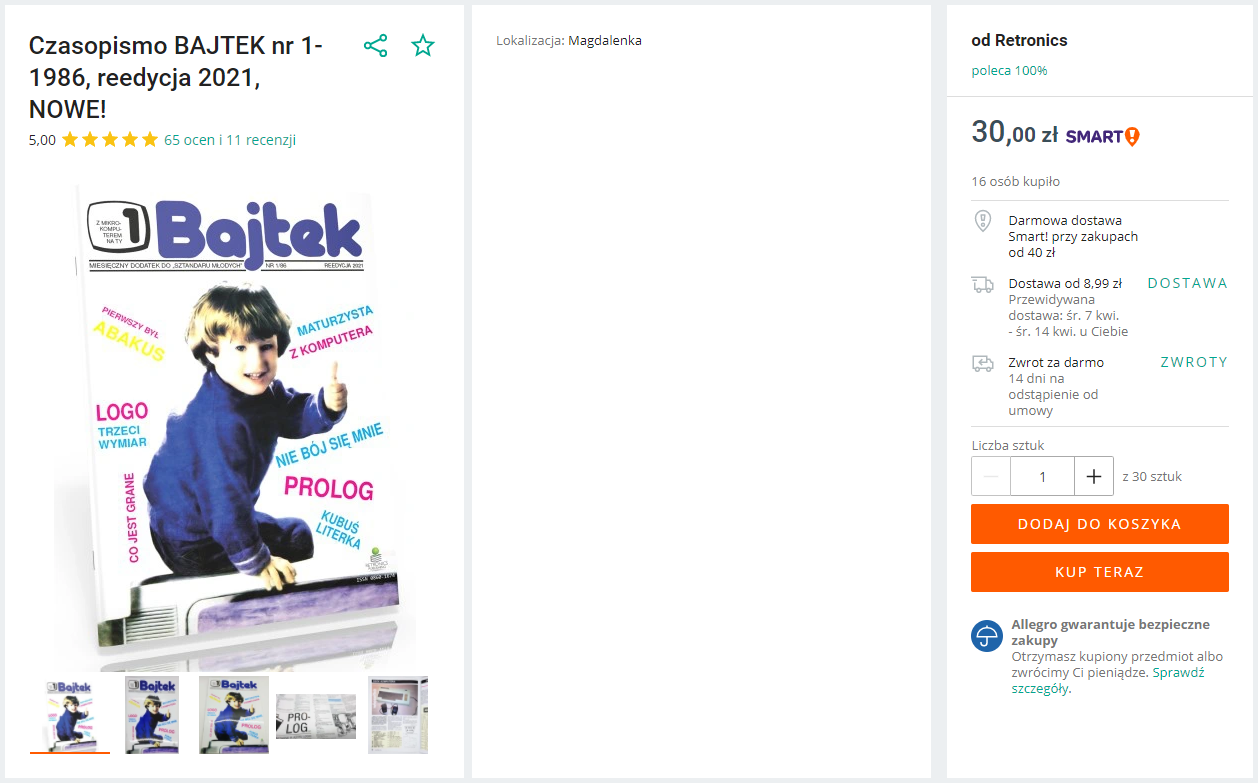Buy now with Kup teraz button
The width and height of the screenshot is (1258, 783).
[1099, 572]
